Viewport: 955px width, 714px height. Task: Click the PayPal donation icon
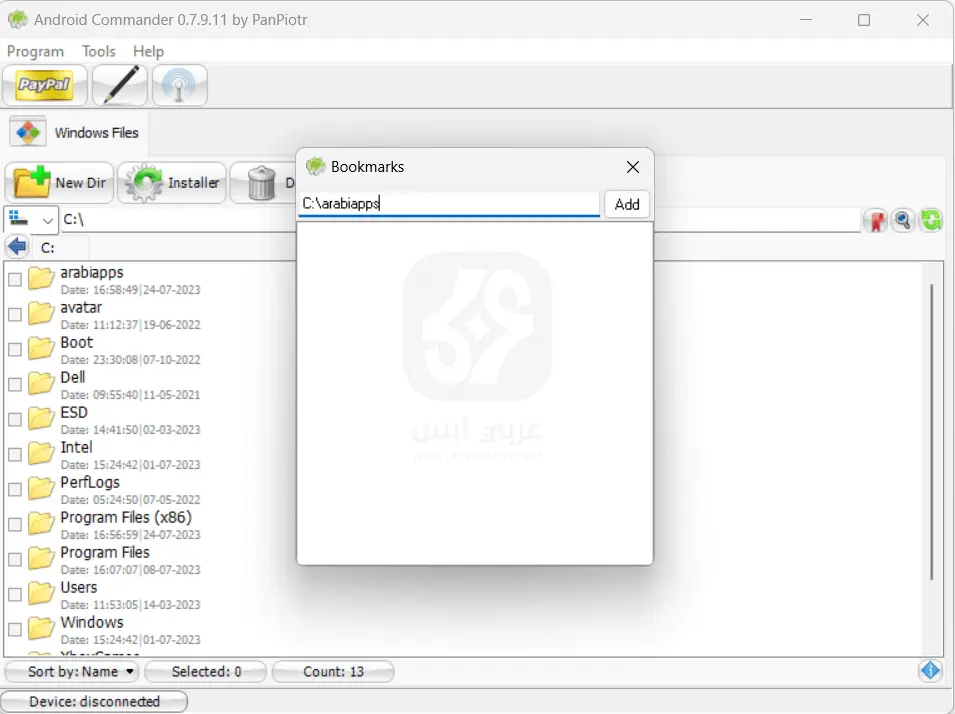[x=44, y=85]
